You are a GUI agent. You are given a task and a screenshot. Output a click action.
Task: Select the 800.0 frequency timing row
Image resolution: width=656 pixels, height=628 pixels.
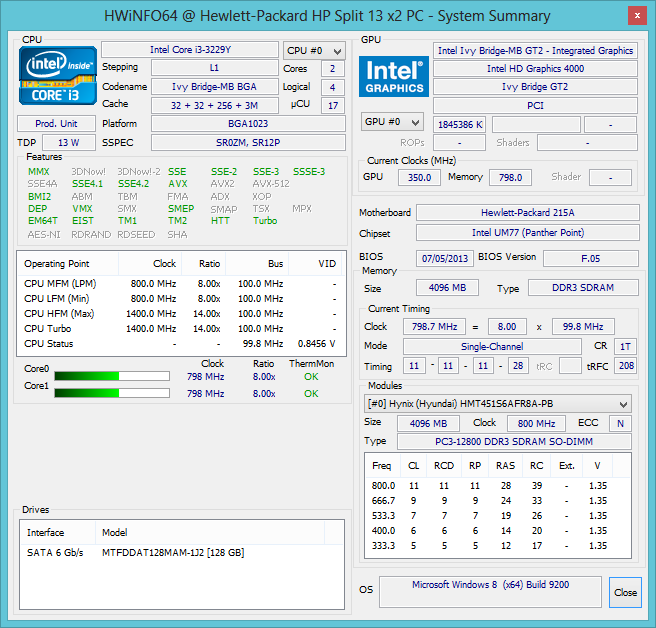497,486
